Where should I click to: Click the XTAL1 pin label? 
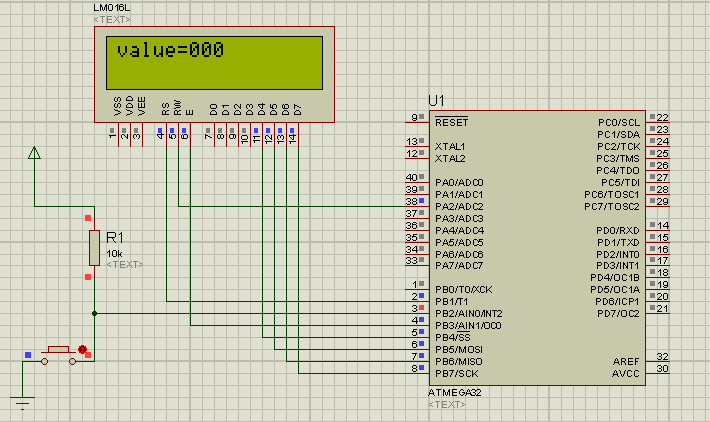[x=450, y=146]
